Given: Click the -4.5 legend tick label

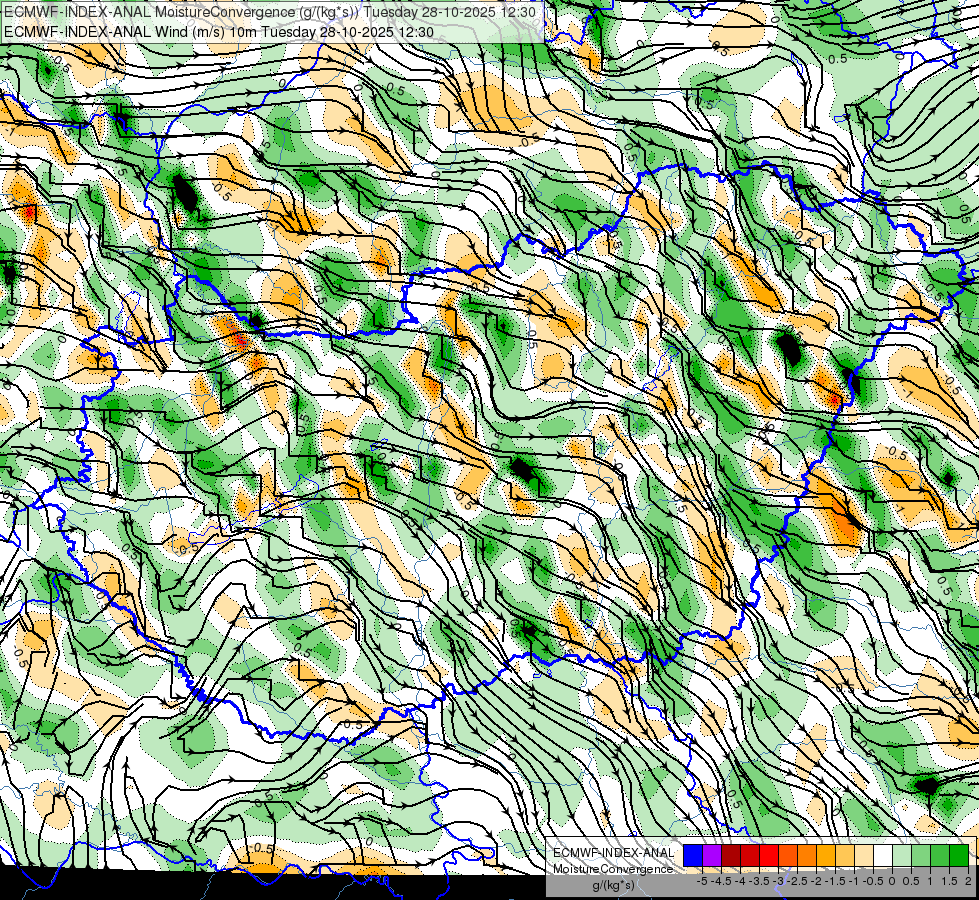Looking at the screenshot, I should pyautogui.click(x=723, y=881).
